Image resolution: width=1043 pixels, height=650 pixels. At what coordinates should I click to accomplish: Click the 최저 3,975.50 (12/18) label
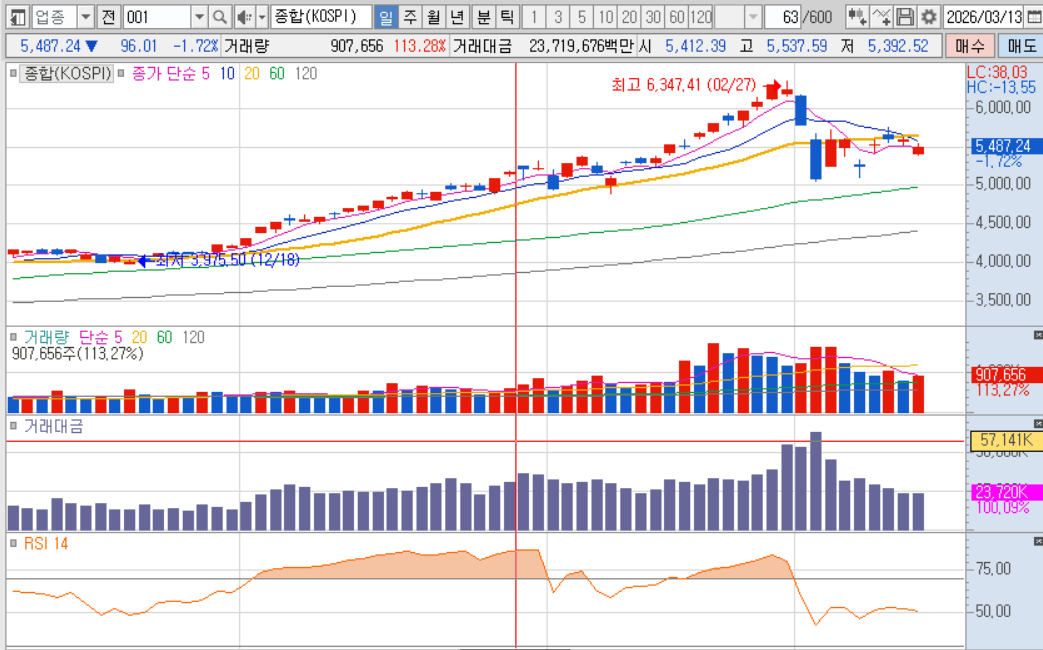[227, 259]
